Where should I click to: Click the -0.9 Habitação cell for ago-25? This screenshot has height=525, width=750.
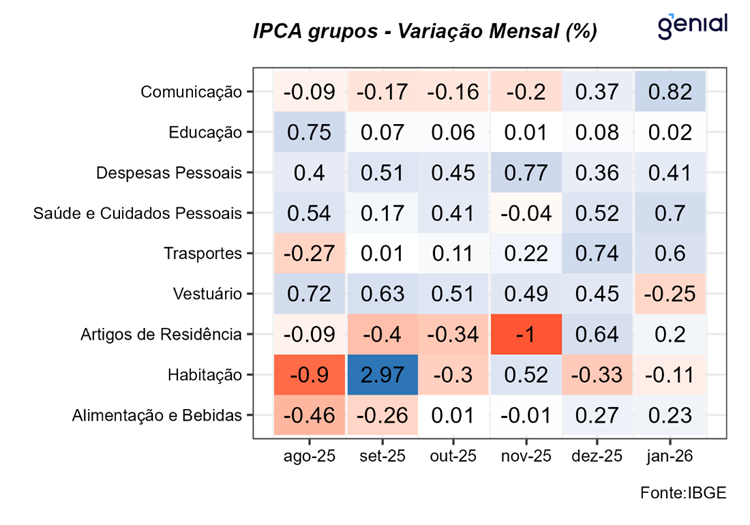[310, 375]
